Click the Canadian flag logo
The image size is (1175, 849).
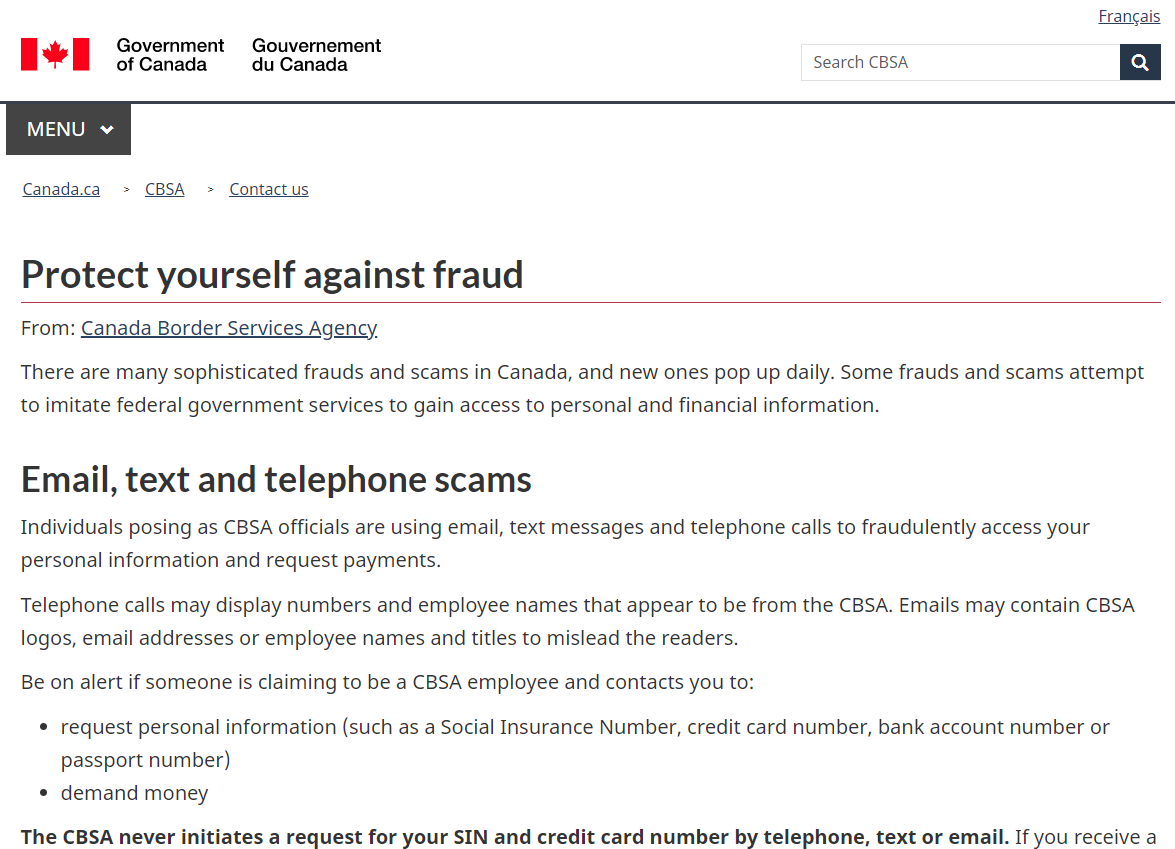pyautogui.click(x=55, y=55)
